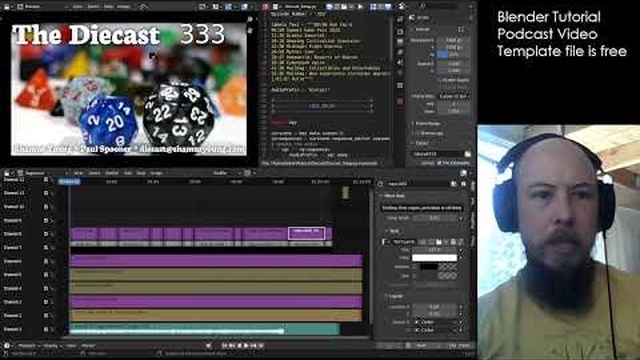Toggle mute checkbox for Channel 5
640x360 pixels.
click(46, 275)
